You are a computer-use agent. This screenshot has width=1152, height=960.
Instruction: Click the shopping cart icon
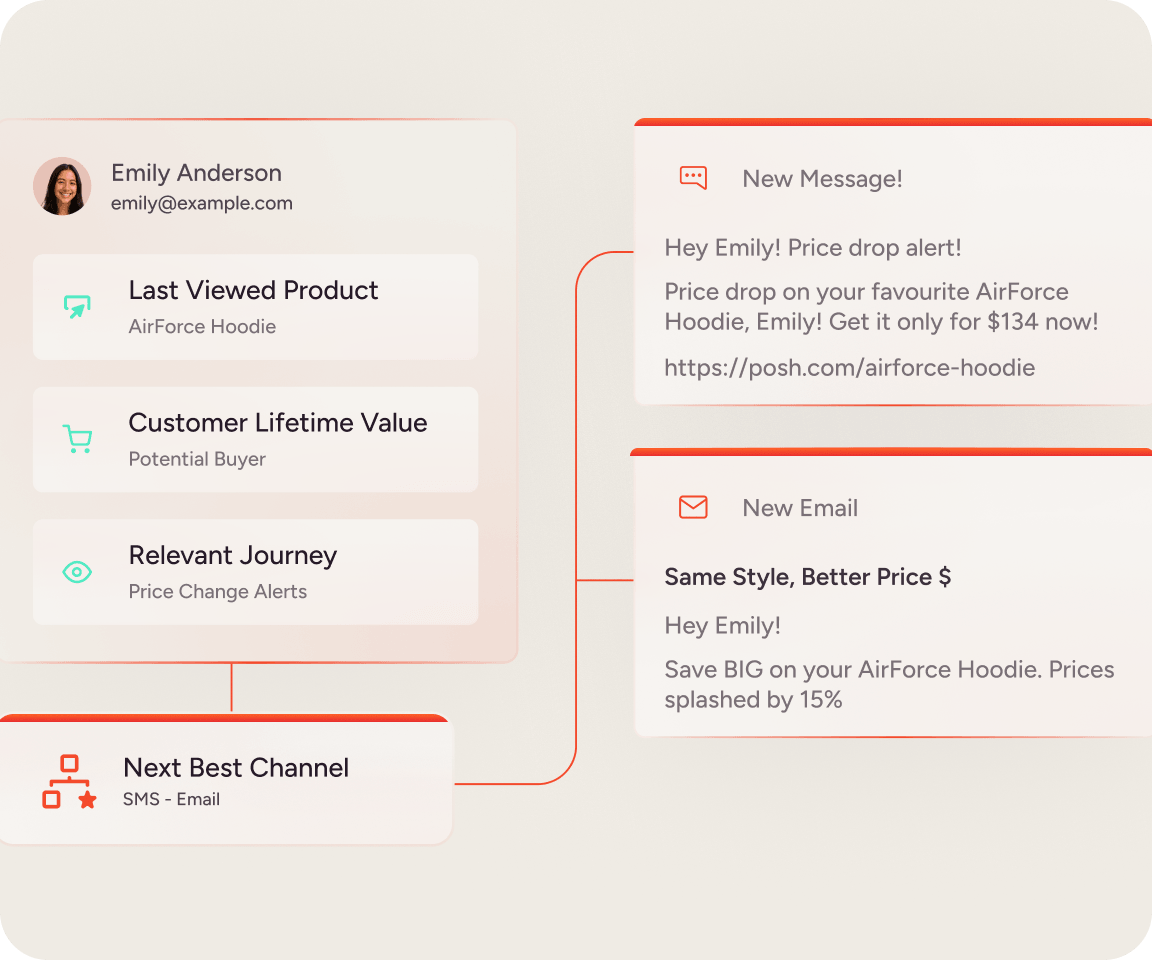click(77, 439)
